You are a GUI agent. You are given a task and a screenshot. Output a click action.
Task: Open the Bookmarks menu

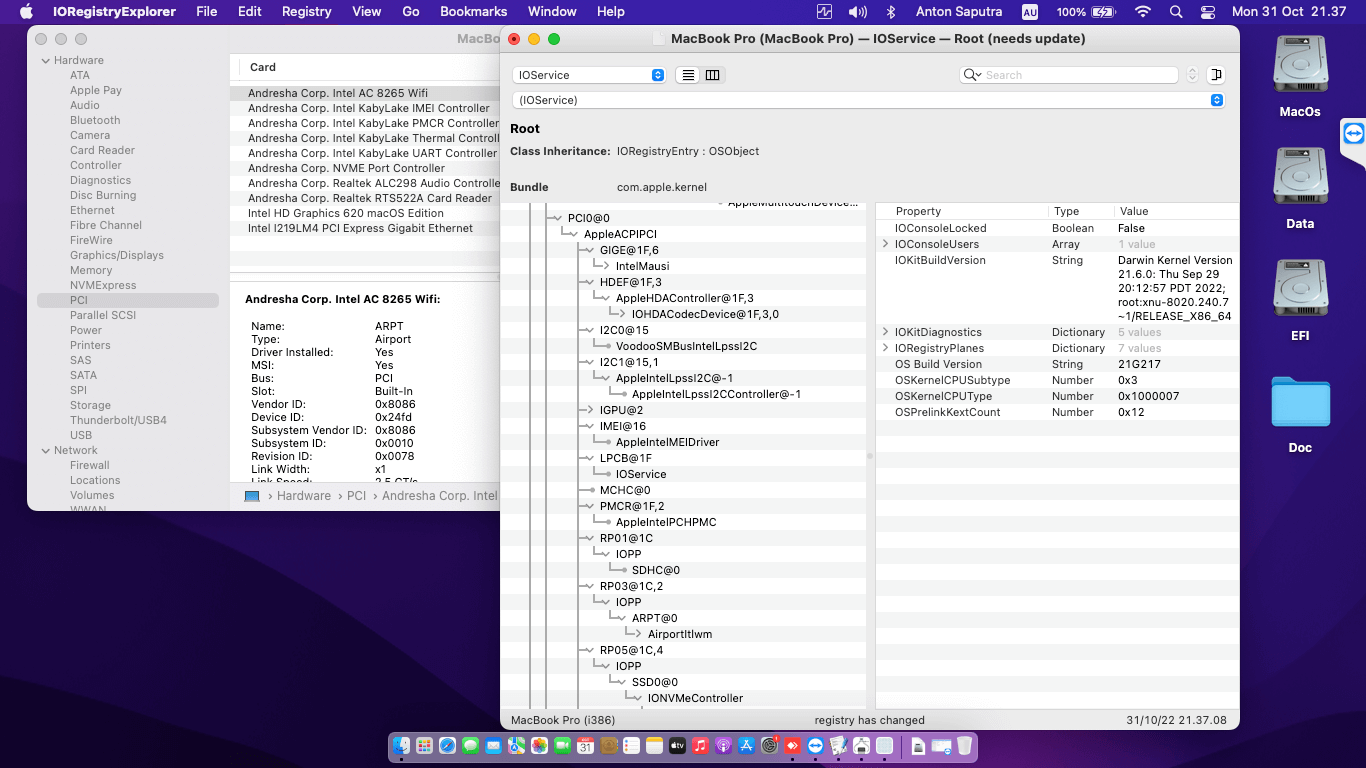473,12
